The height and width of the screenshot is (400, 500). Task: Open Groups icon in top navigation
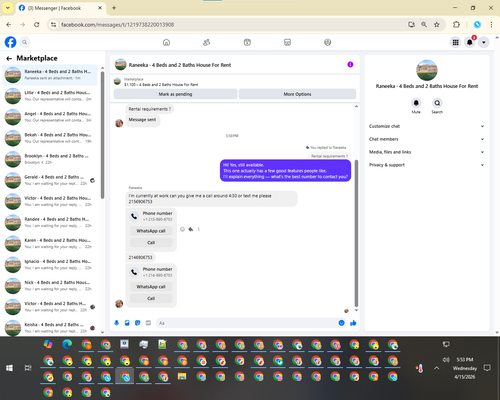pyautogui.click(x=328, y=42)
